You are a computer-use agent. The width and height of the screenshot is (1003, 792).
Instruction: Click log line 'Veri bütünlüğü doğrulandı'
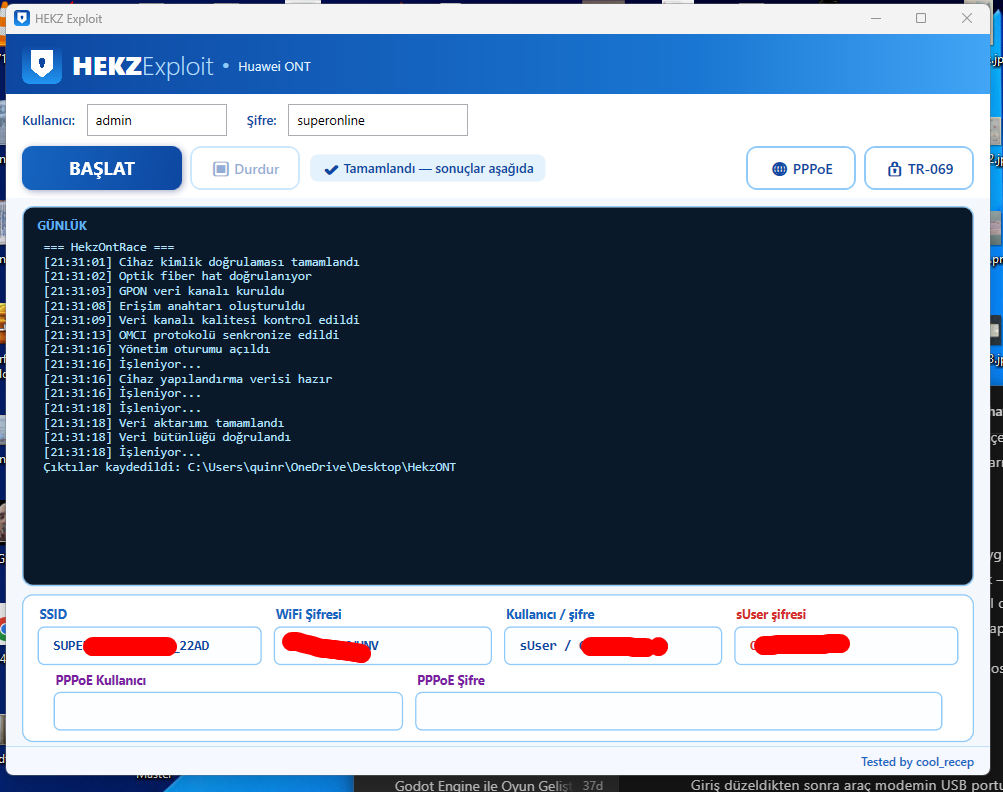(167, 437)
